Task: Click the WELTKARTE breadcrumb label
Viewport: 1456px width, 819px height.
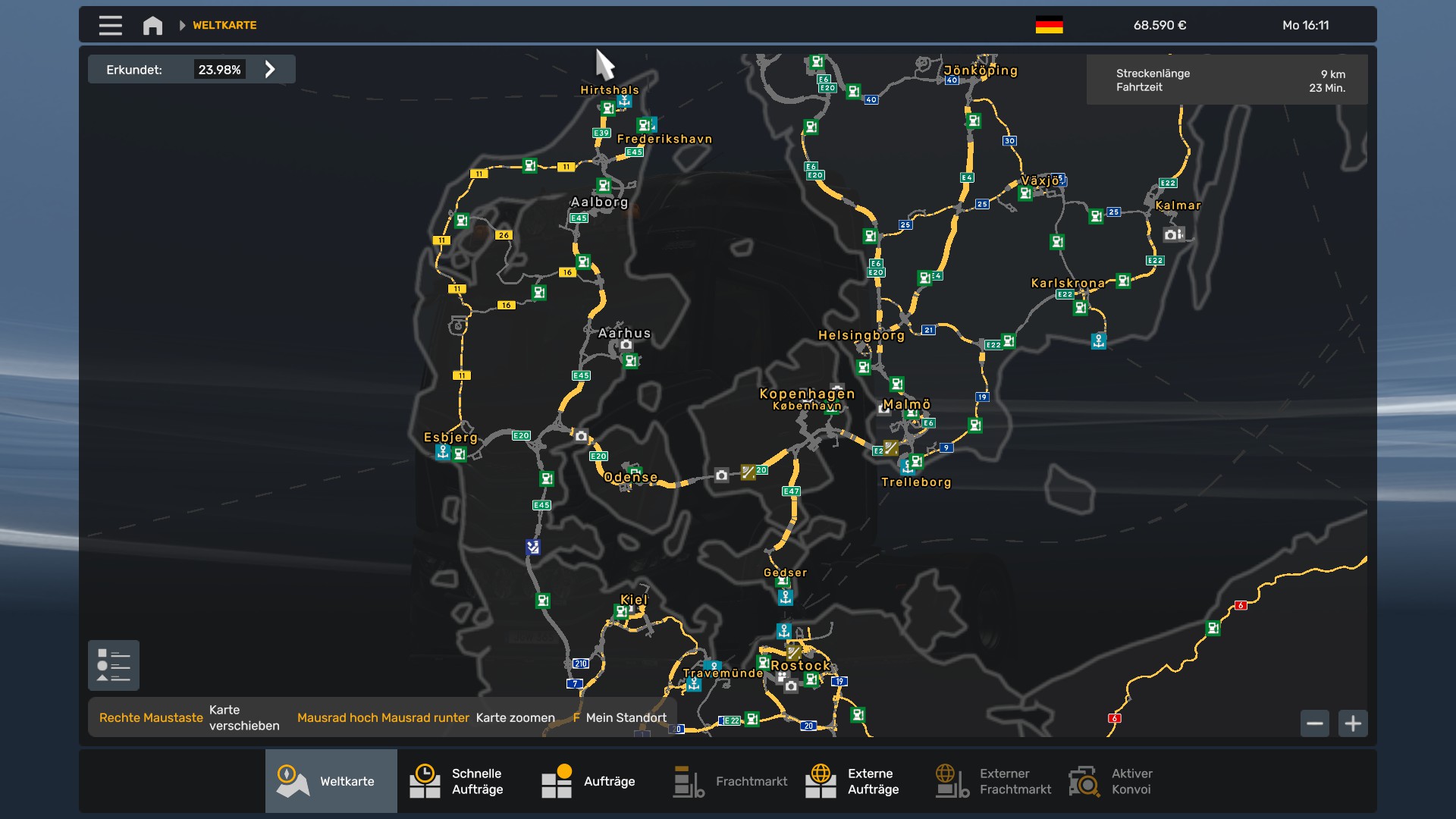Action: [x=224, y=25]
